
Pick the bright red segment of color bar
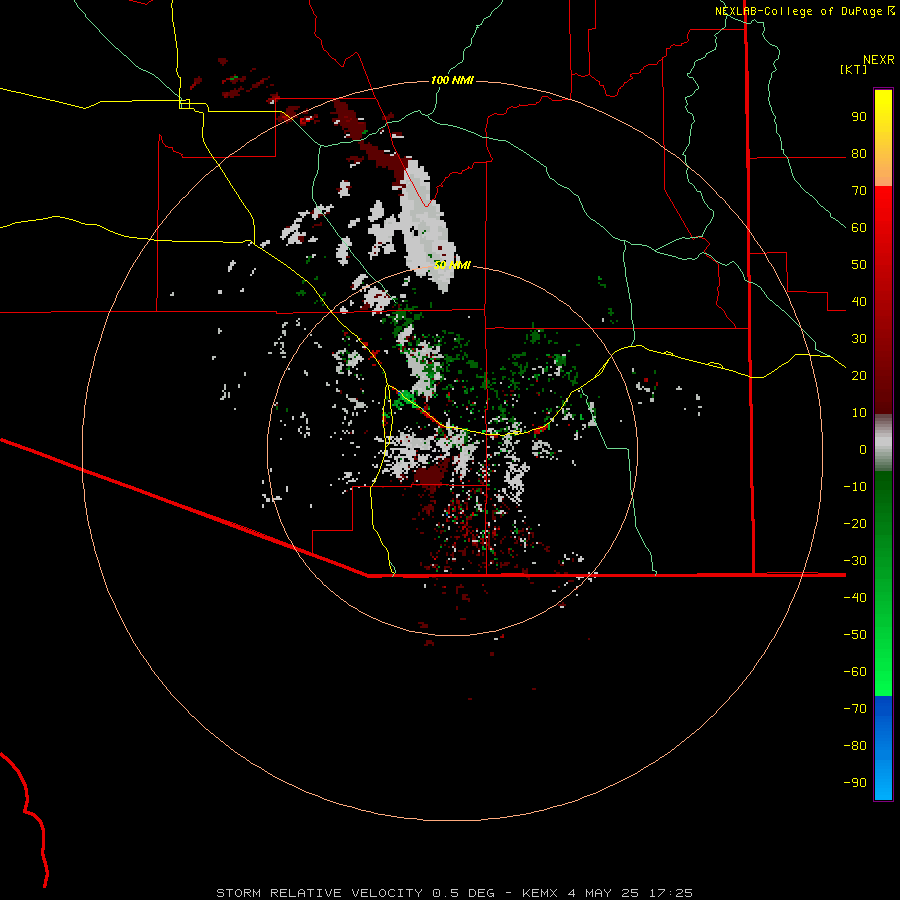(883, 212)
